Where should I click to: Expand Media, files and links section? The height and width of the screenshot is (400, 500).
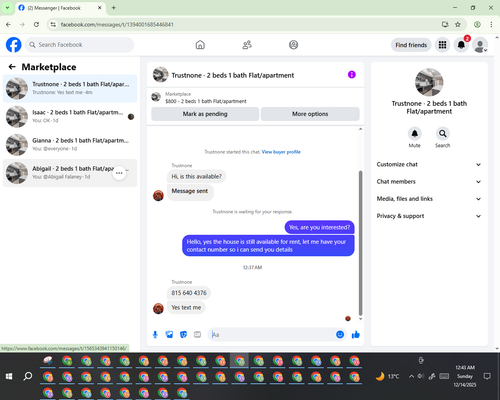click(x=429, y=199)
